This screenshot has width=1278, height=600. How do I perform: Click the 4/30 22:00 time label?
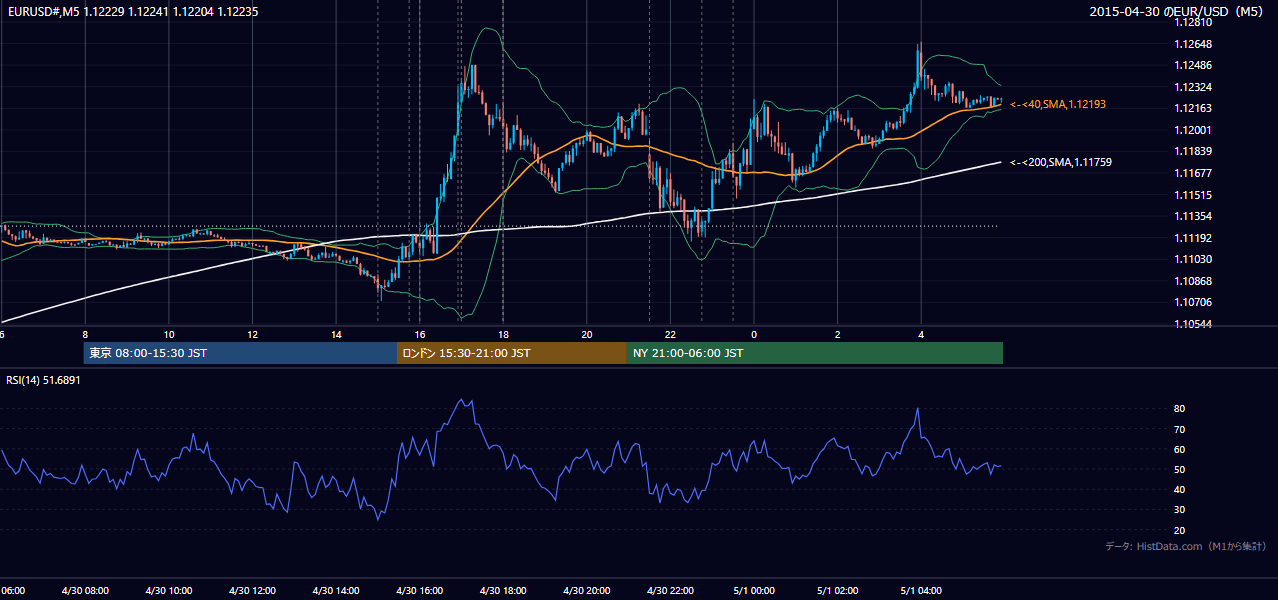point(671,591)
